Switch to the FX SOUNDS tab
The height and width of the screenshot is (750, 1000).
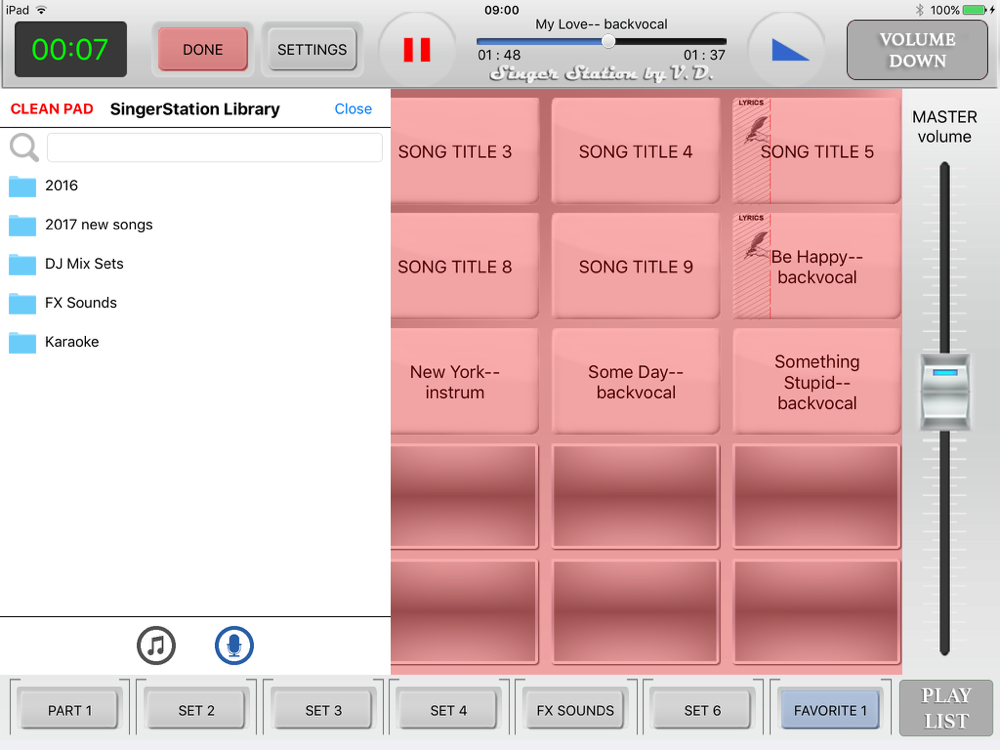pos(575,710)
